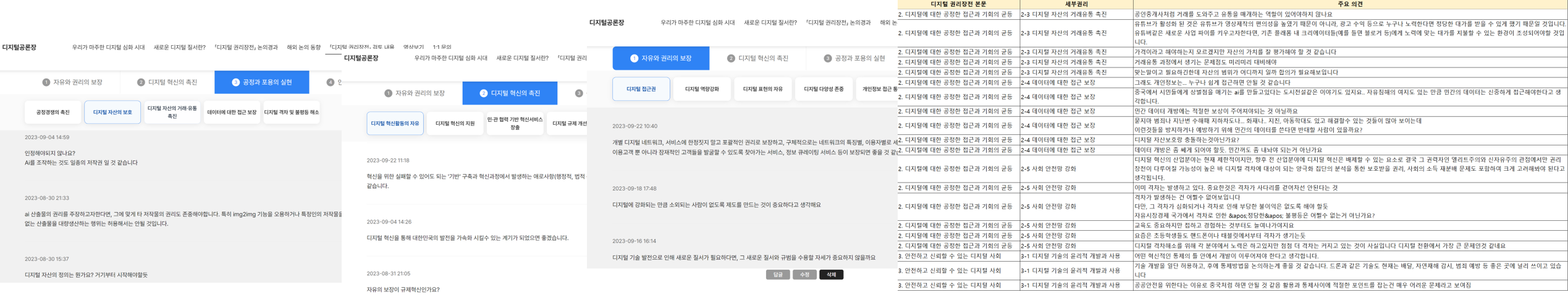Click the opinion cell '디지털 자산보호랑 충돌하는것아닌가요?'
The height and width of the screenshot is (305, 1568).
click(1350, 140)
